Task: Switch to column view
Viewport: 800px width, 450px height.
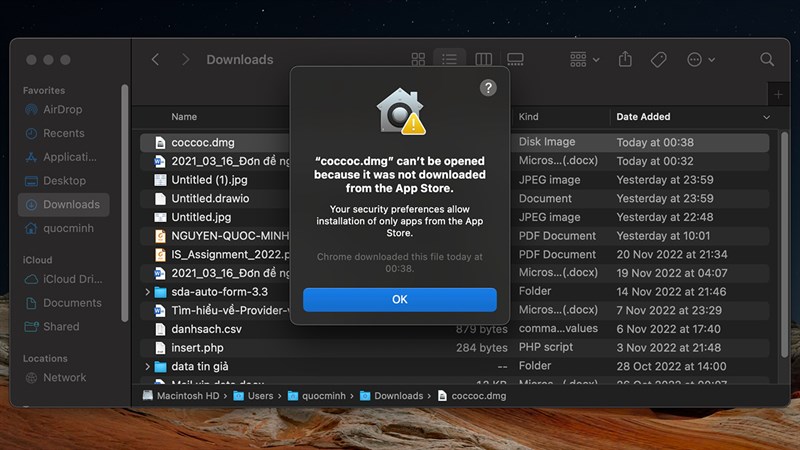Action: [483, 60]
